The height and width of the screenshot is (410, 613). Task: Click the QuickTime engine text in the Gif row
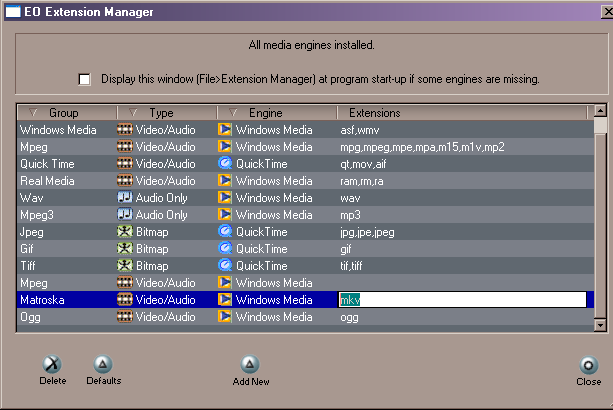[x=262, y=249]
